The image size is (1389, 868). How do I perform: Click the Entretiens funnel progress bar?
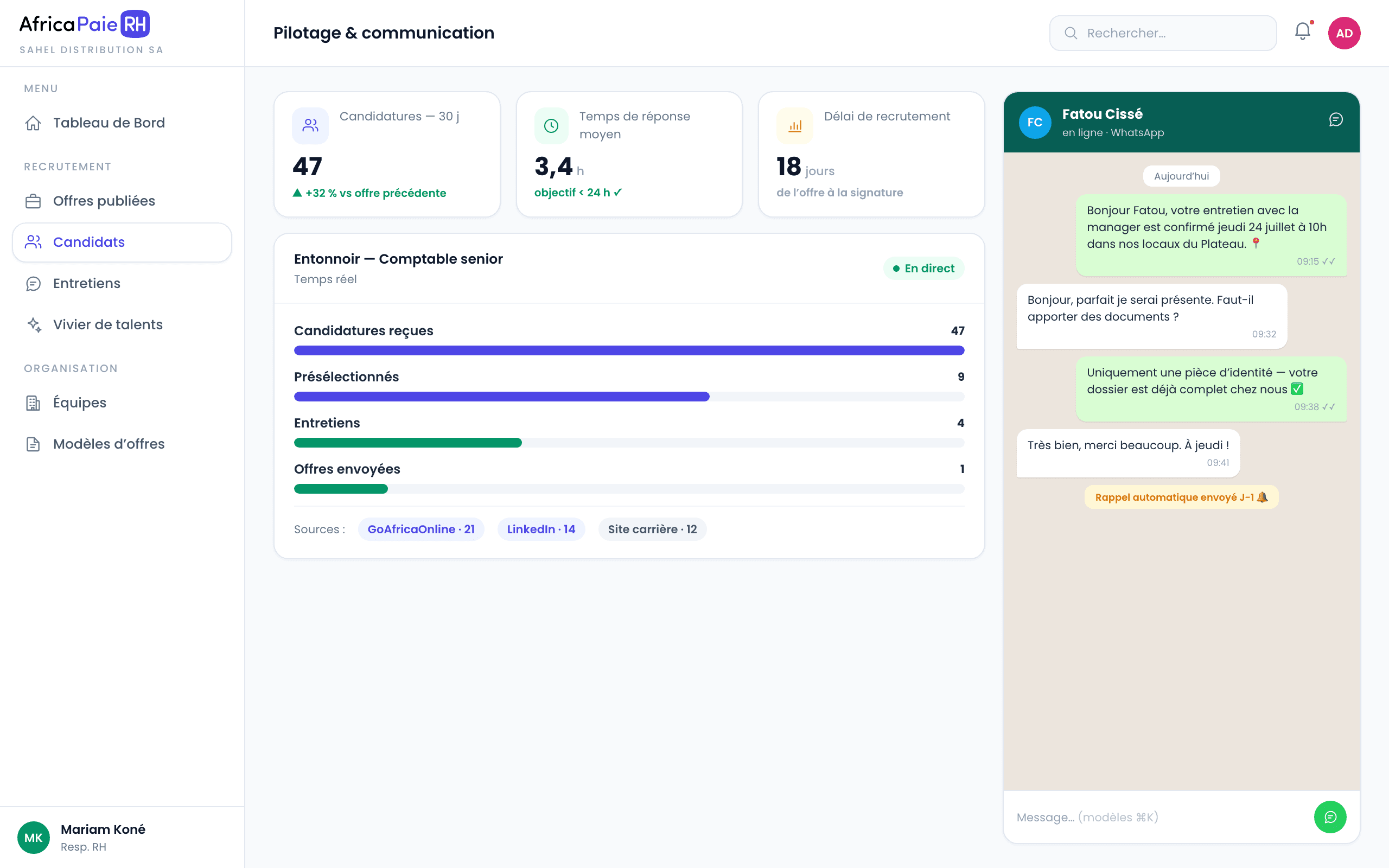pos(629,443)
